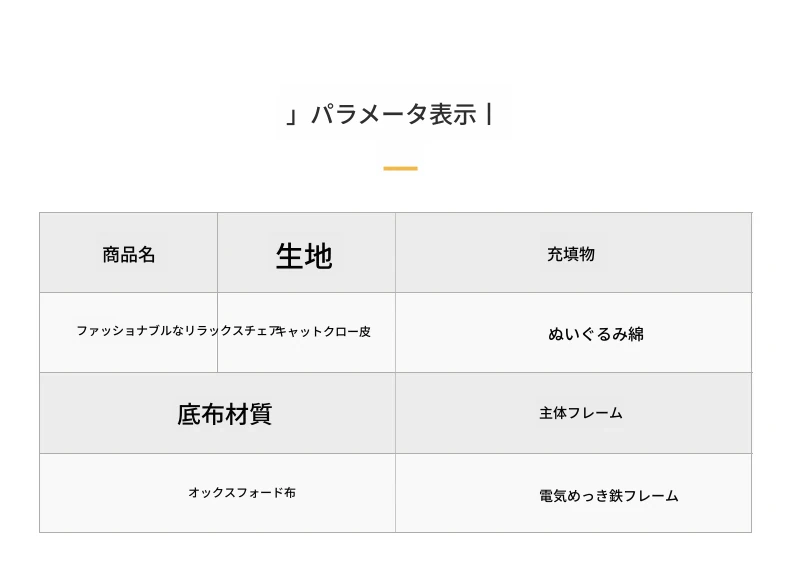790x575 pixels.
Task: Select the 充填物 header cell
Action: click(571, 254)
